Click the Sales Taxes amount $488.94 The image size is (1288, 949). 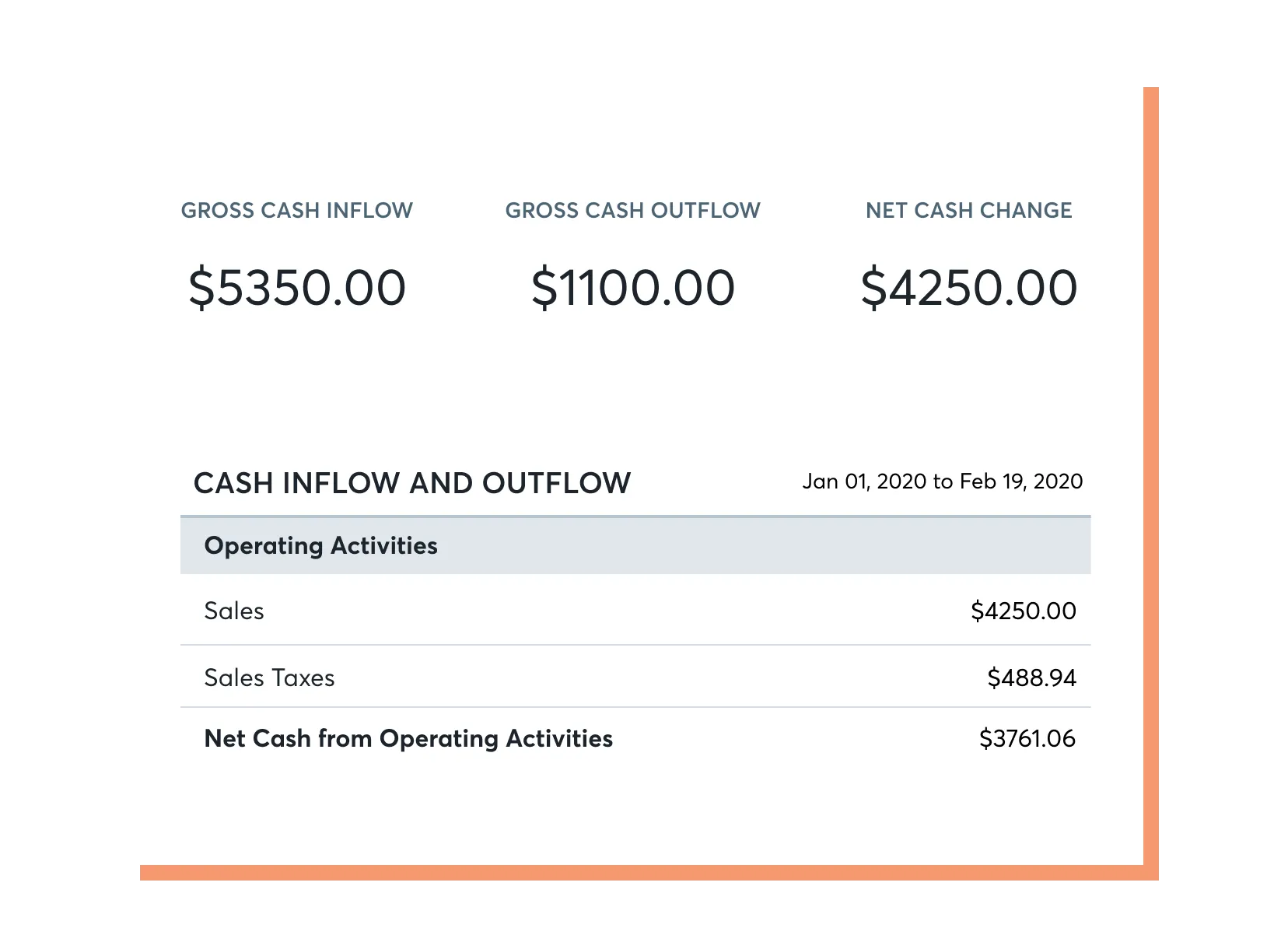tap(1031, 678)
